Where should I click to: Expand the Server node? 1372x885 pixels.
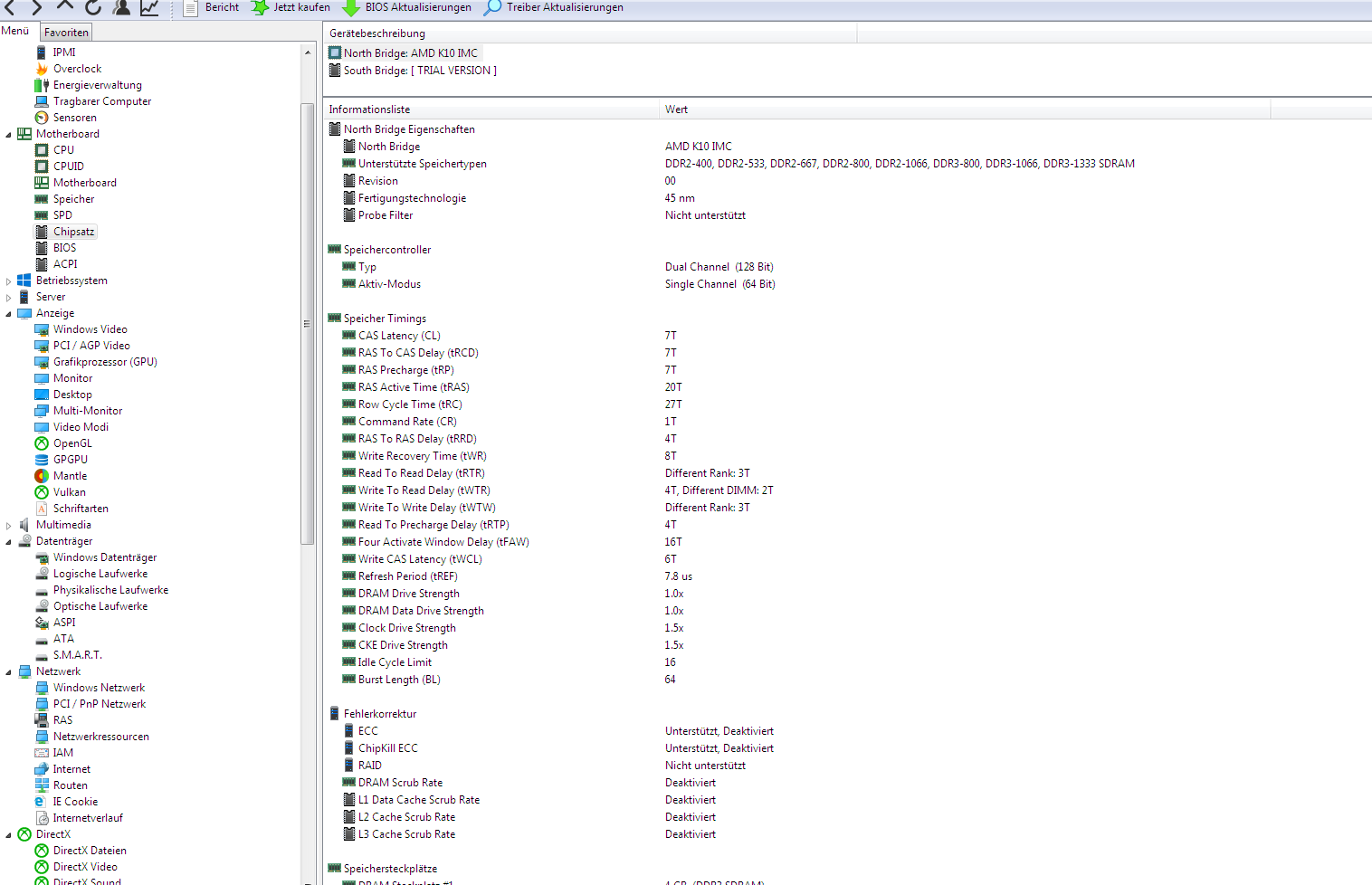9,297
